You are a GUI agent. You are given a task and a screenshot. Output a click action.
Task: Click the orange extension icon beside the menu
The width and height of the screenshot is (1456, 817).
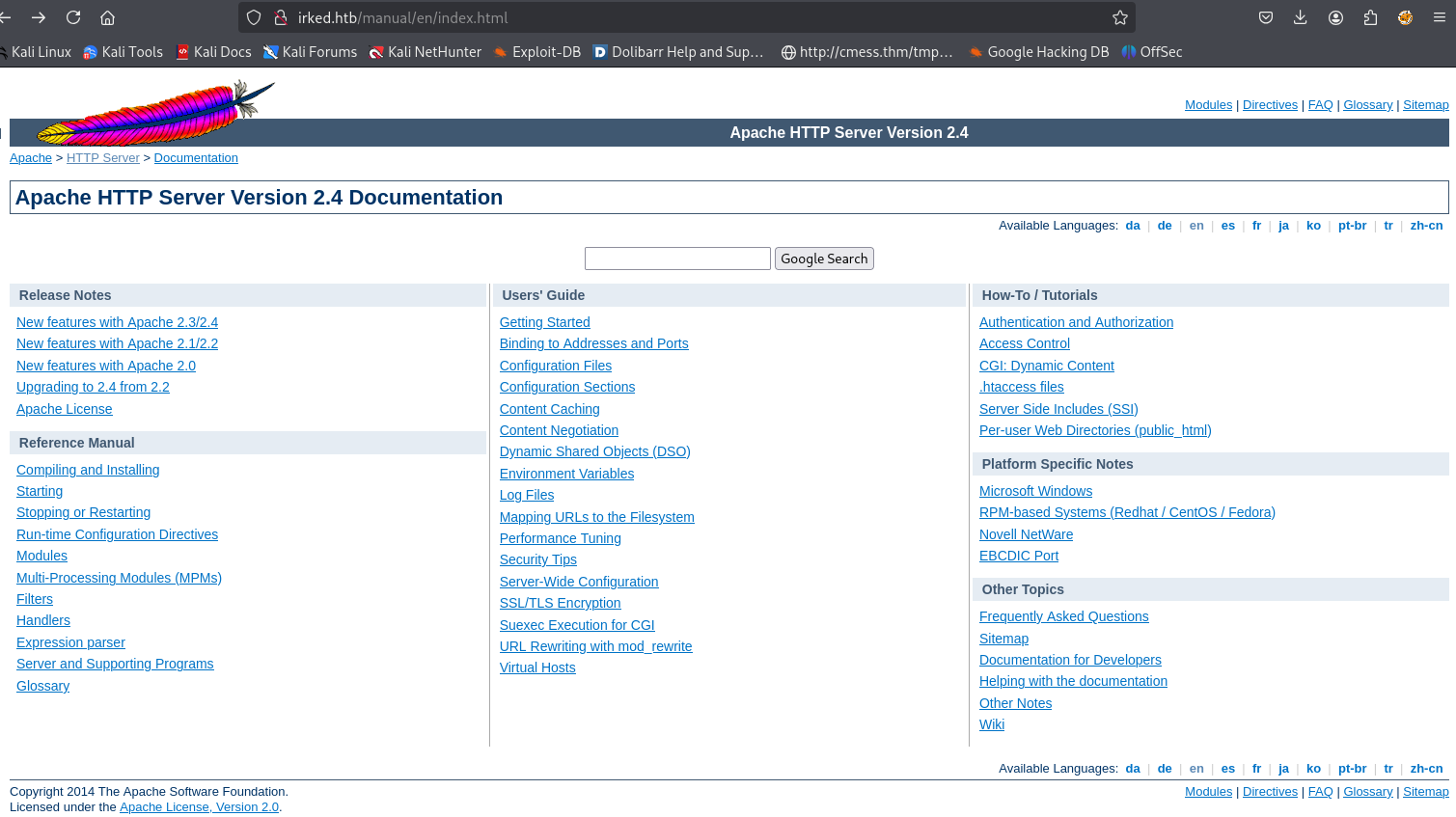pos(1405,17)
